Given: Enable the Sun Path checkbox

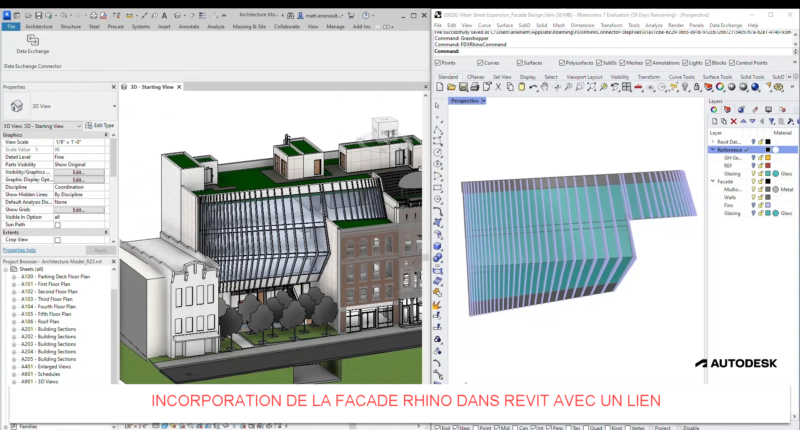Looking at the screenshot, I should coord(57,226).
